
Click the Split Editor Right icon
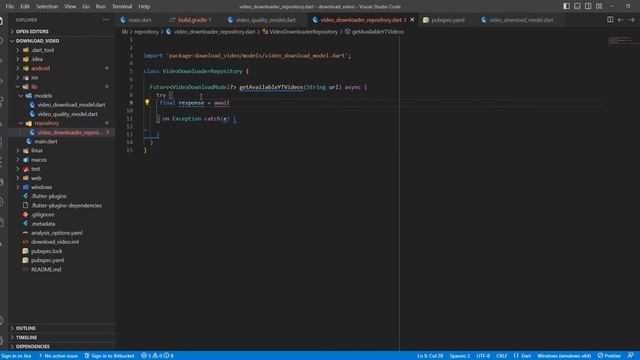coord(610,20)
